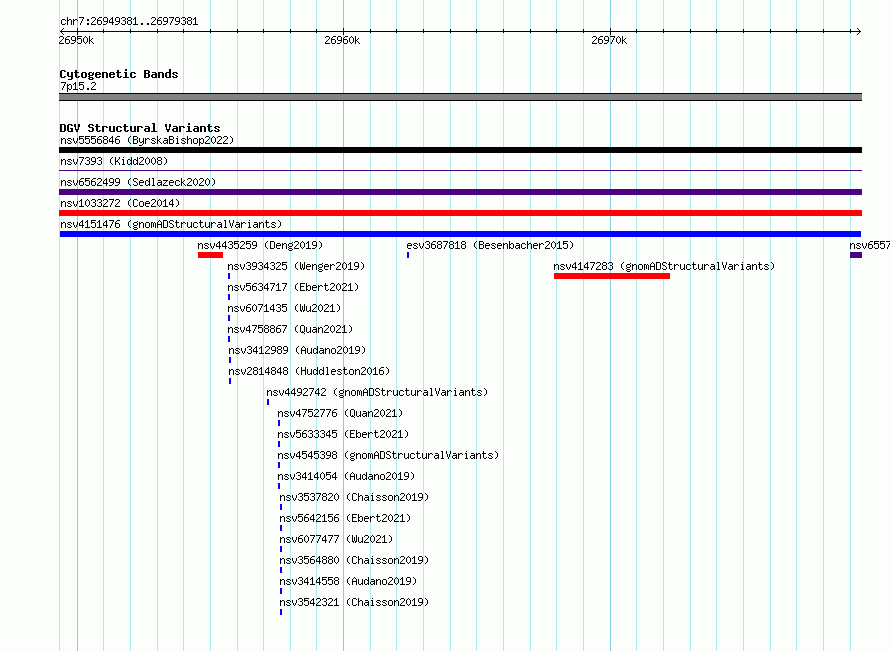Screen dimensions: 890x651
Task: Click nsv3542321 (Chaisson2019) label
Action: (354, 602)
